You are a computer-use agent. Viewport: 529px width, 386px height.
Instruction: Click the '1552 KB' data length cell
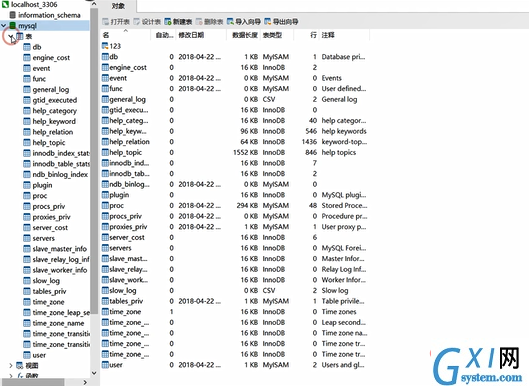pos(245,152)
